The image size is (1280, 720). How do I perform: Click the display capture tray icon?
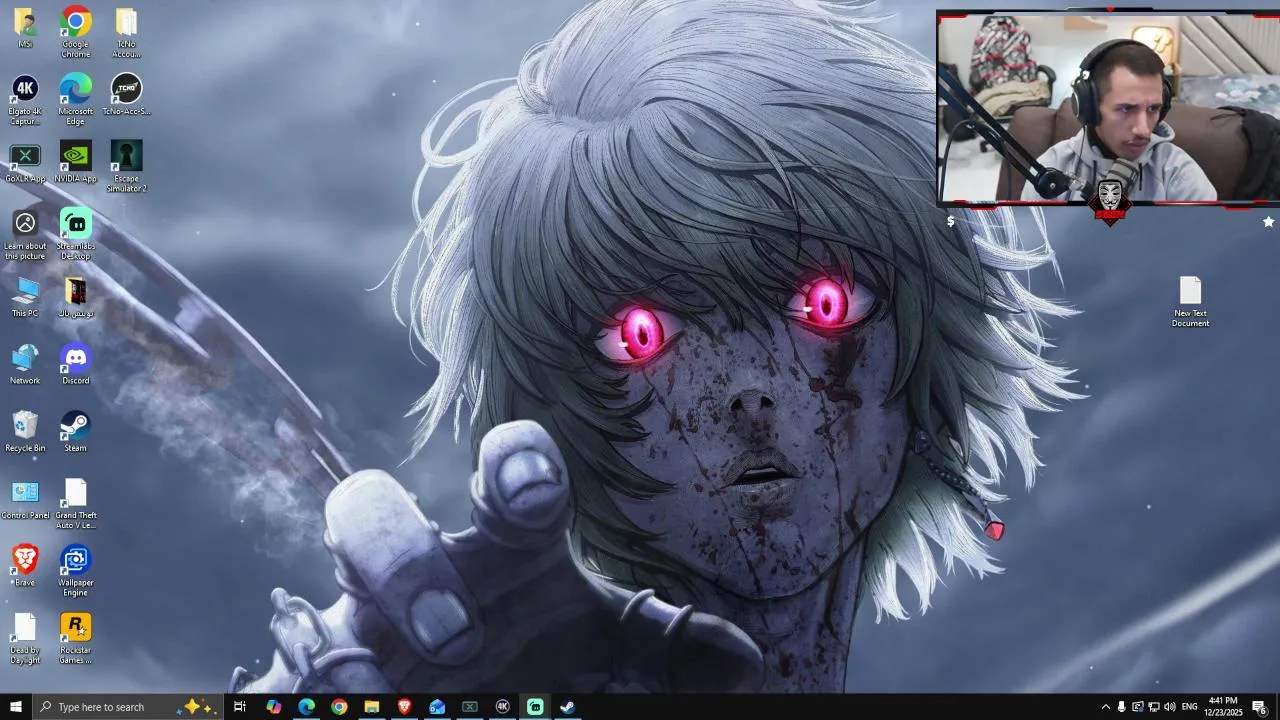1137,707
